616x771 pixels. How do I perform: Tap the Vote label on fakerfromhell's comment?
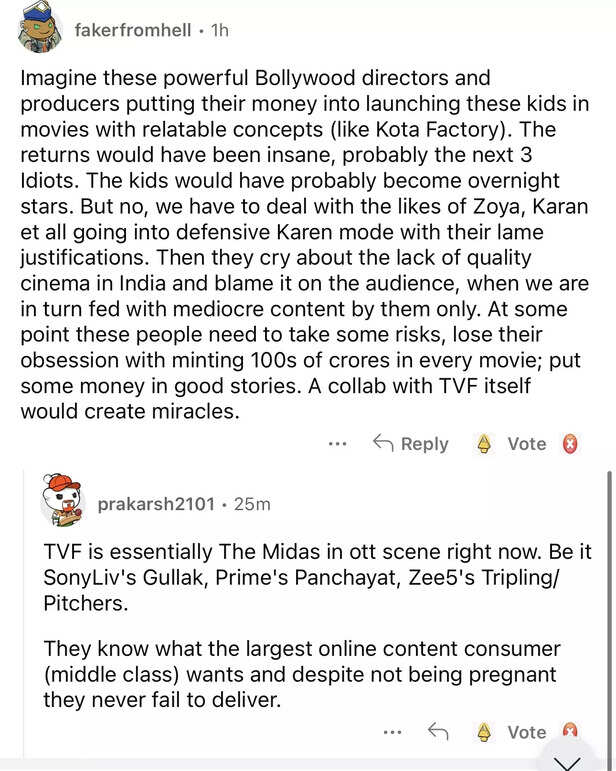[x=526, y=444]
